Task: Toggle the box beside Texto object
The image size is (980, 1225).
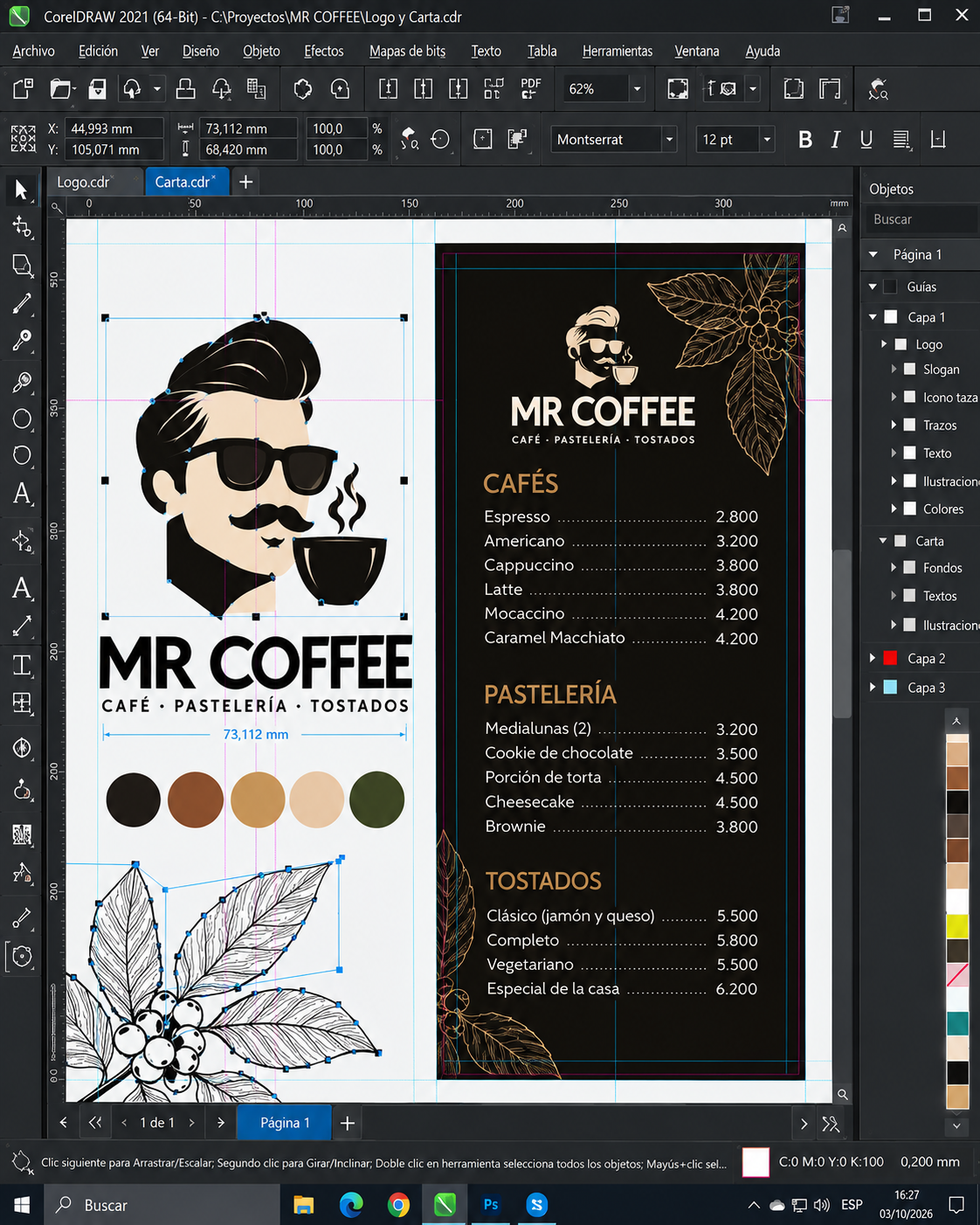Action: (909, 453)
